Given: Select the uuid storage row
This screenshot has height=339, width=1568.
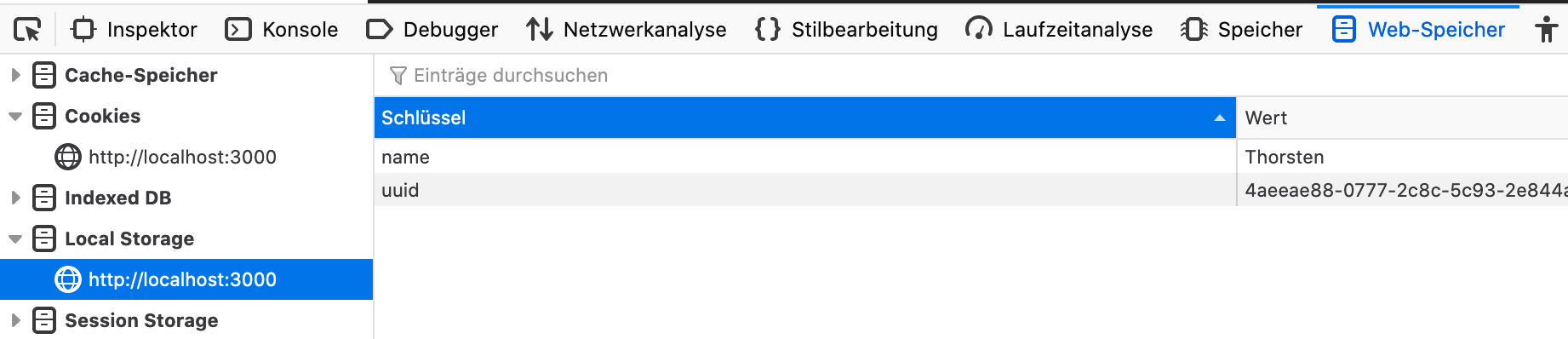Looking at the screenshot, I should point(970,190).
